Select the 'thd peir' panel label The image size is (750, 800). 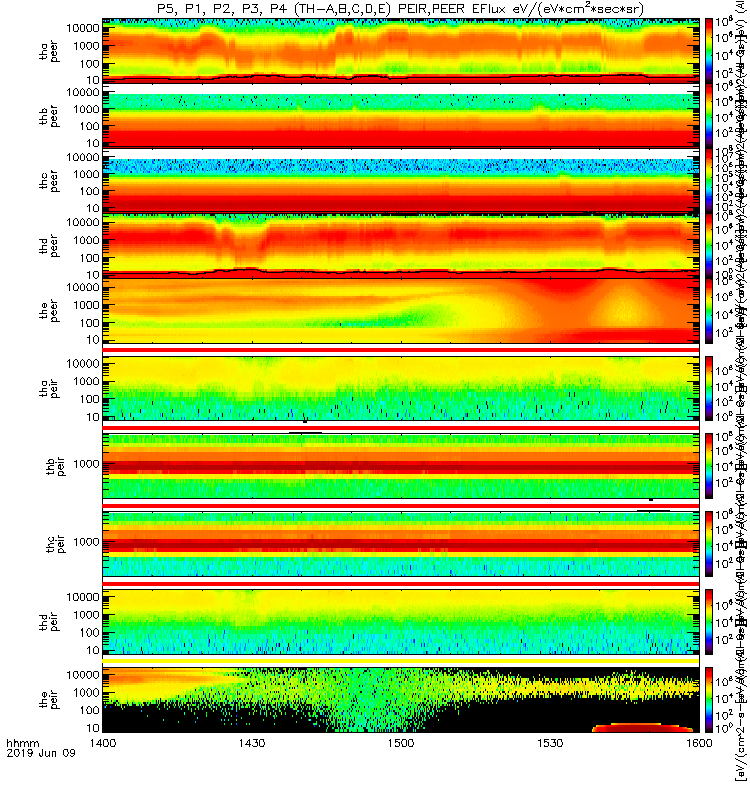(49, 622)
